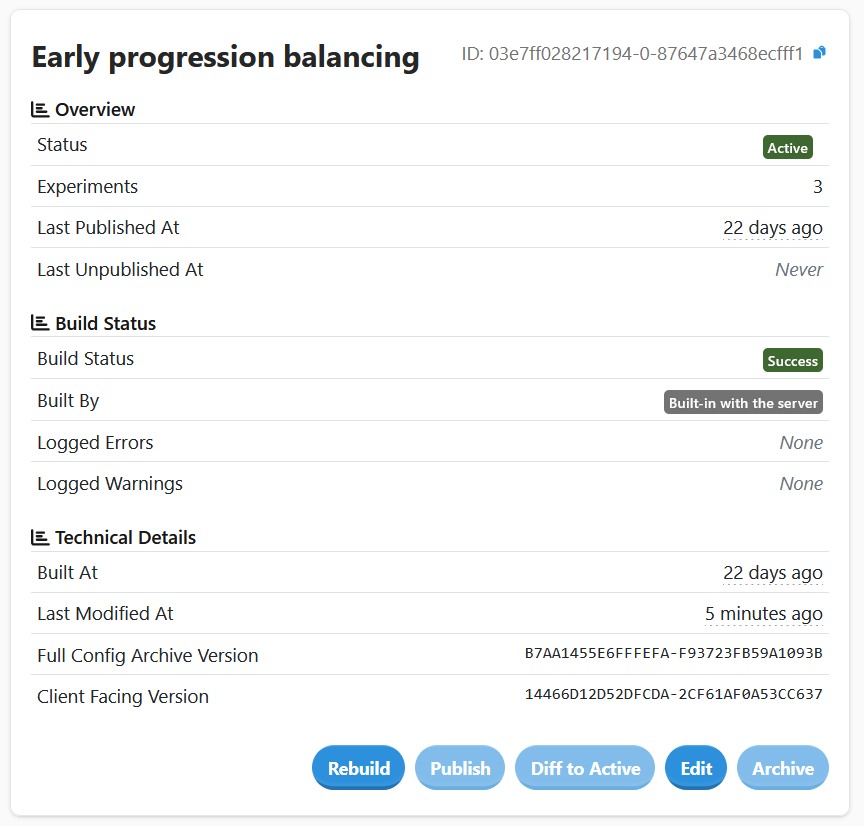Click Last Published At '22 days ago' timestamp
Screen dimensions: 864x826
tap(773, 228)
